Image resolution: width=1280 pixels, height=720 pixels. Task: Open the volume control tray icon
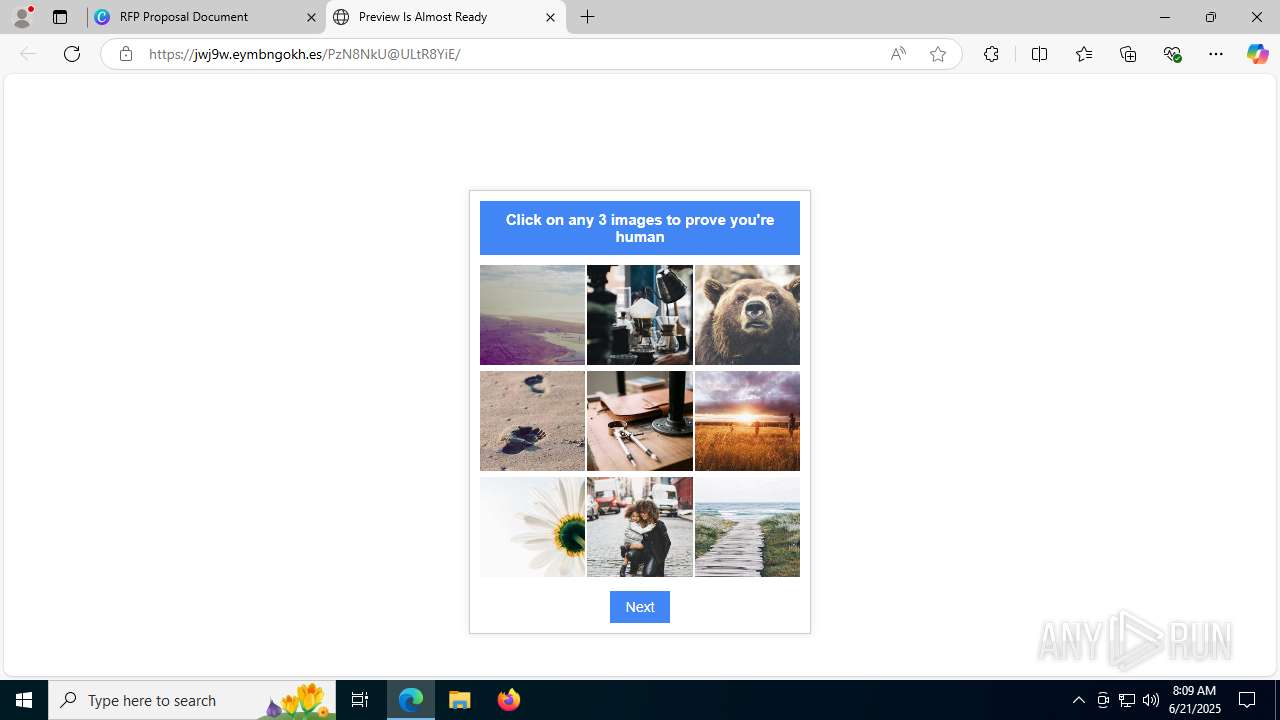tap(1151, 700)
